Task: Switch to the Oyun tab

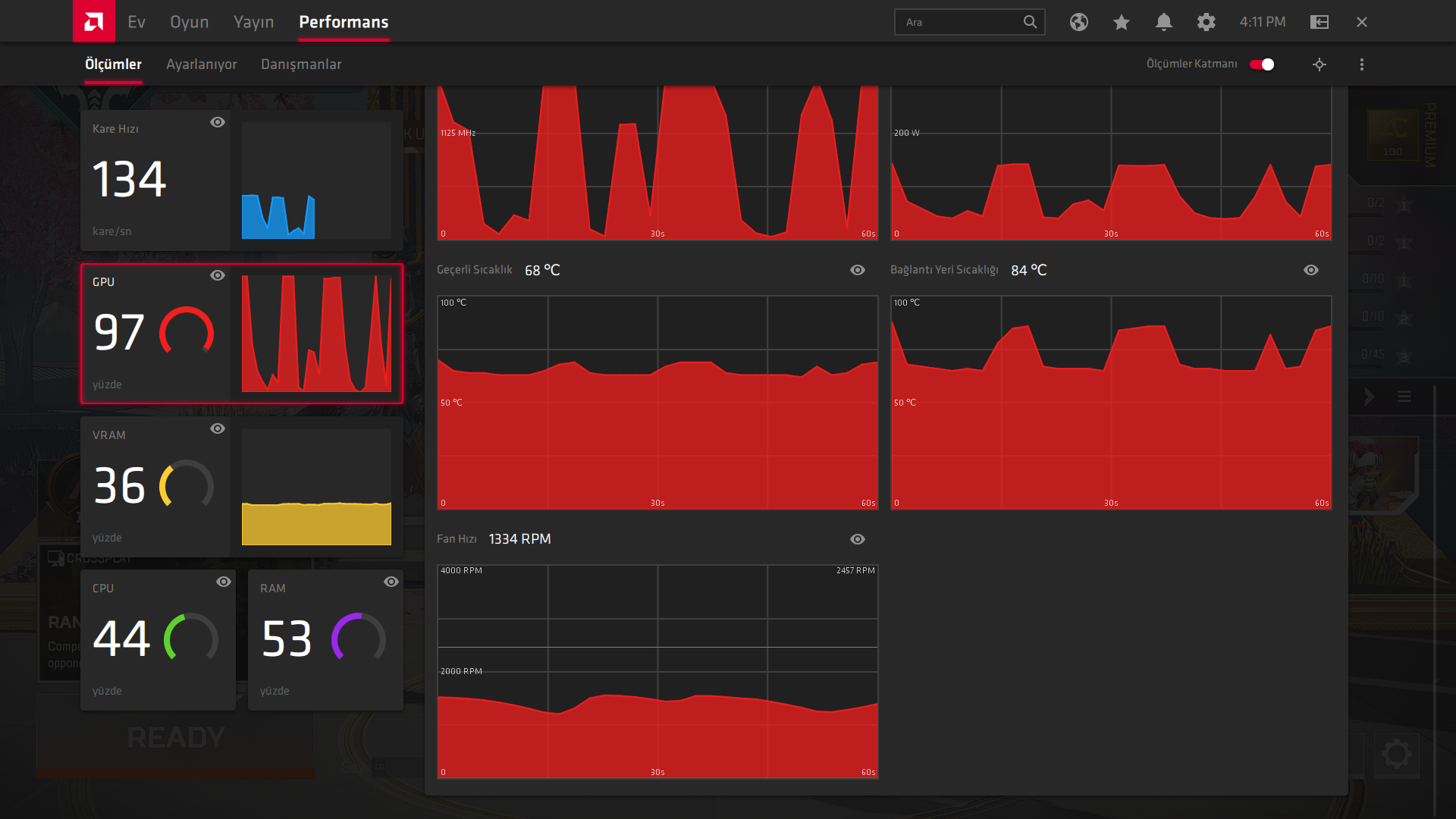Action: (189, 22)
